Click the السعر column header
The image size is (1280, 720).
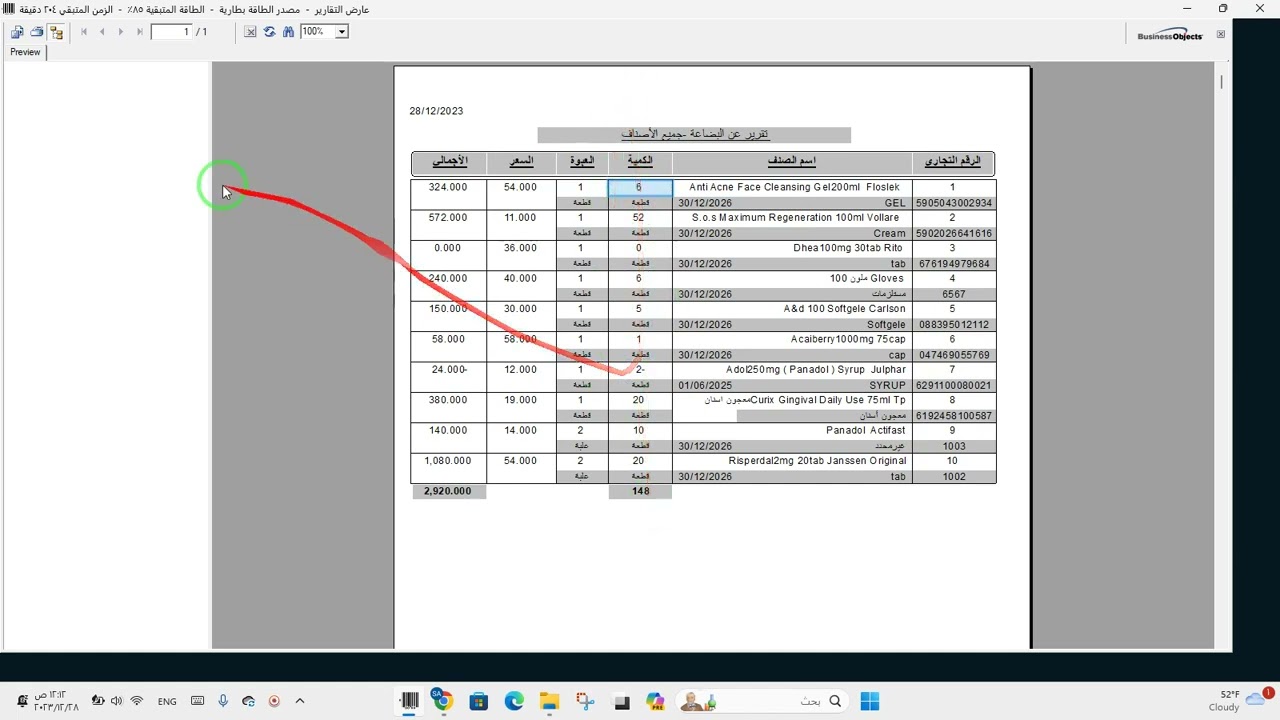click(521, 161)
